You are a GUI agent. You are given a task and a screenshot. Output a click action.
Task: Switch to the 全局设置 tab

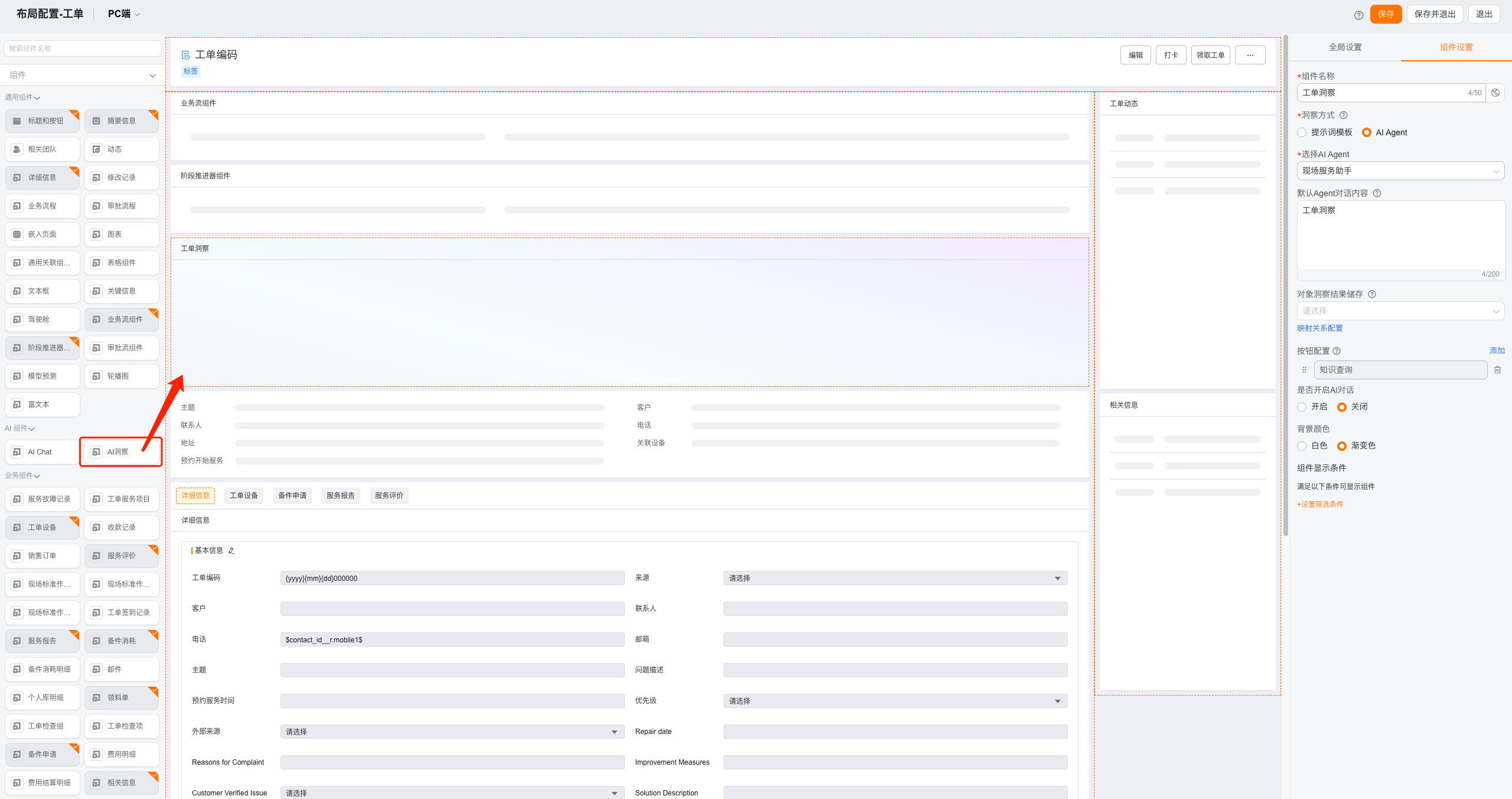click(1345, 47)
